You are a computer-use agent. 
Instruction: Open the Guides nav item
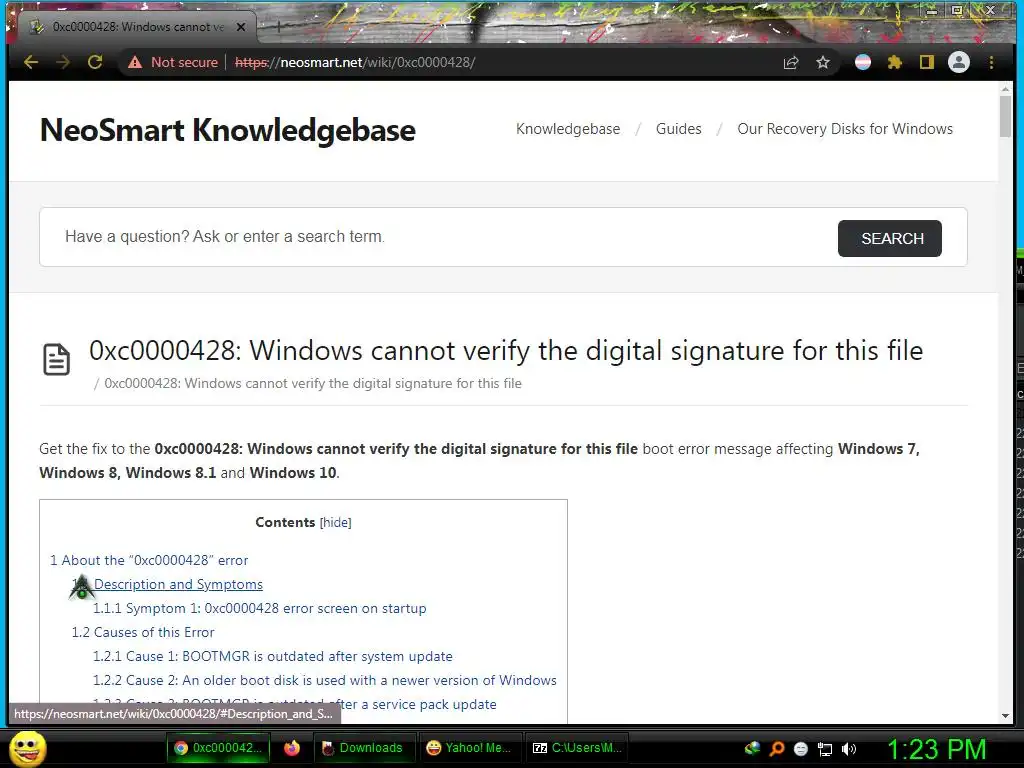click(679, 129)
